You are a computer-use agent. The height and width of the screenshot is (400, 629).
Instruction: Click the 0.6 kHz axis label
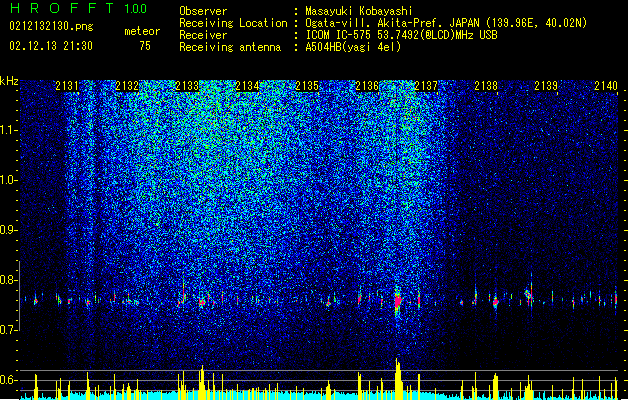[x=8, y=380]
